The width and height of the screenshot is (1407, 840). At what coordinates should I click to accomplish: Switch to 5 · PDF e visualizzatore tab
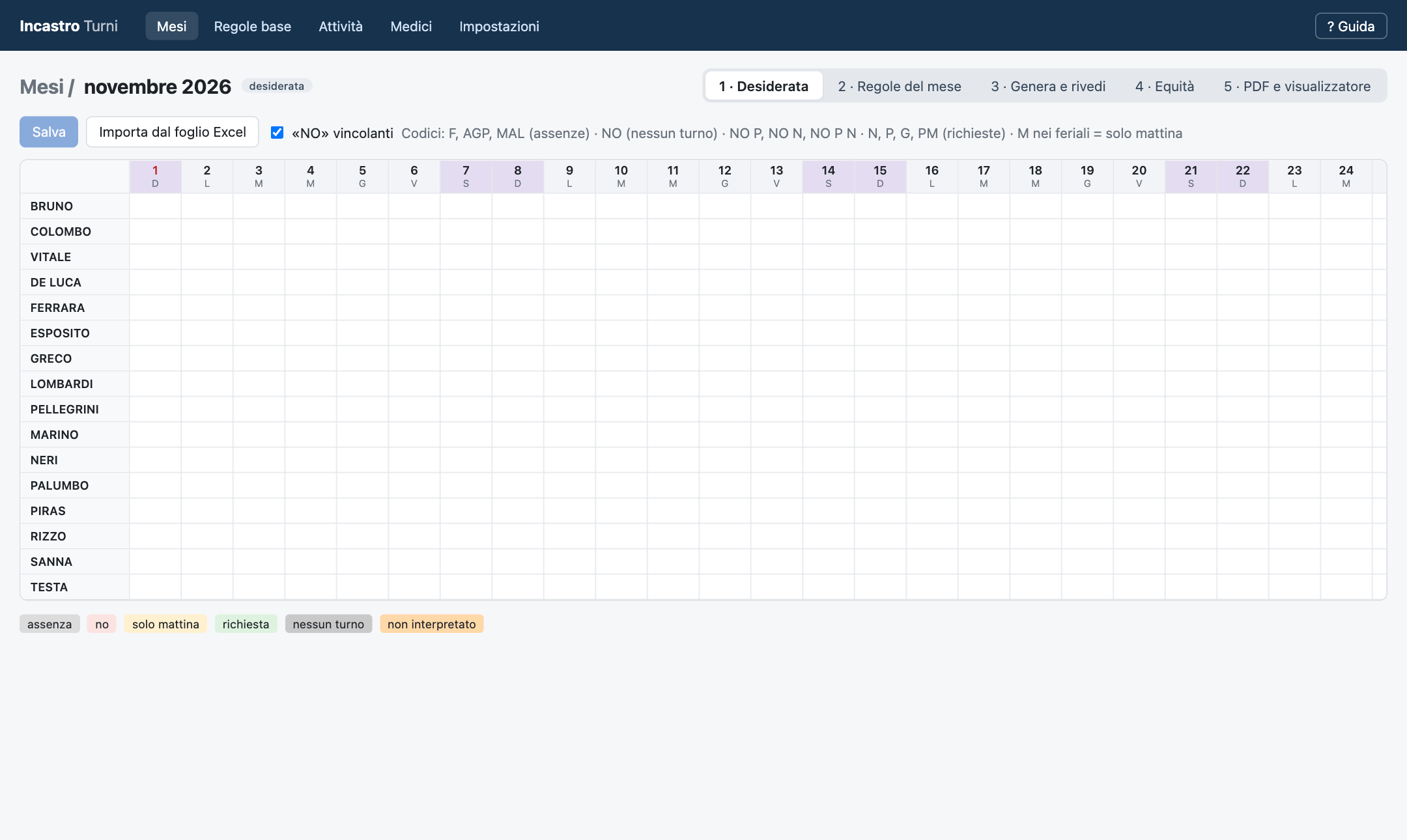point(1297,86)
